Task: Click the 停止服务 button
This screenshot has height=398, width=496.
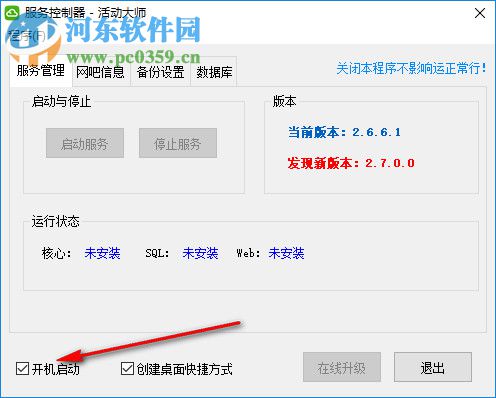Action: (x=178, y=143)
